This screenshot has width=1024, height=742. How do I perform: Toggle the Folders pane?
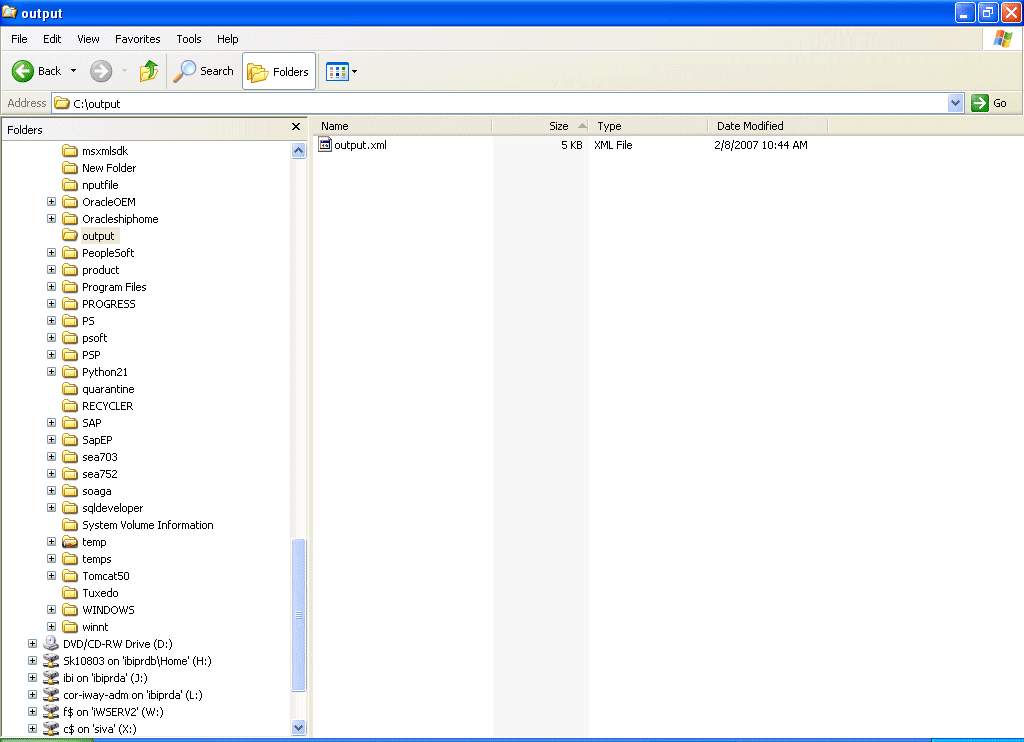point(279,71)
